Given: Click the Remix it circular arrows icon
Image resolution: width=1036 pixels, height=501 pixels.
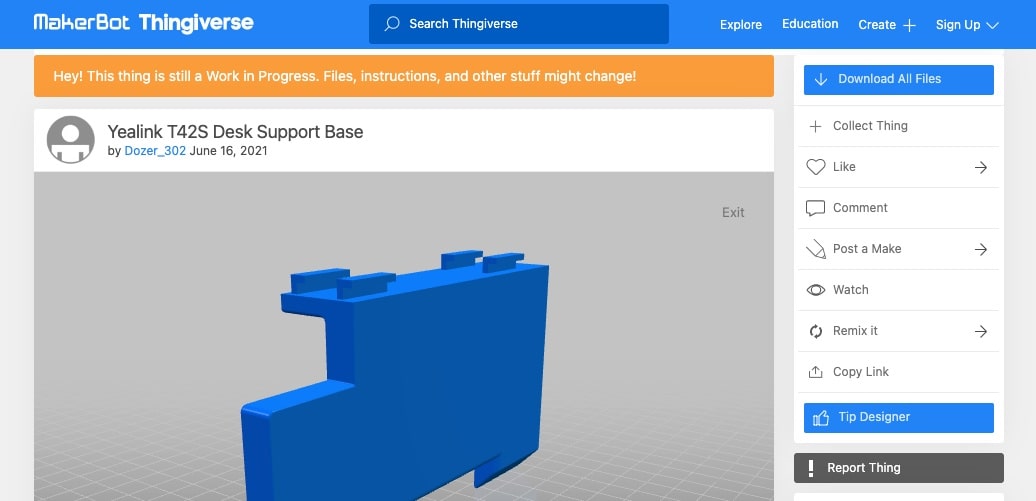Looking at the screenshot, I should [x=815, y=331].
